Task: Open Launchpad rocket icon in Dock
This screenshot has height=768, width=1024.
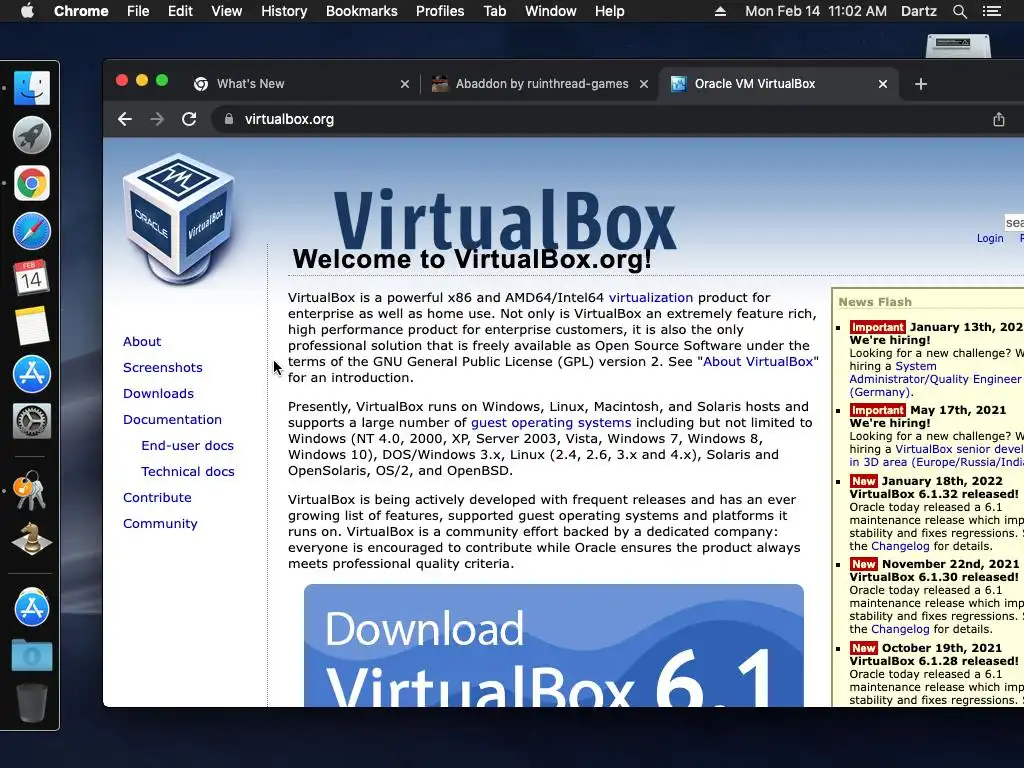Action: 31,135
